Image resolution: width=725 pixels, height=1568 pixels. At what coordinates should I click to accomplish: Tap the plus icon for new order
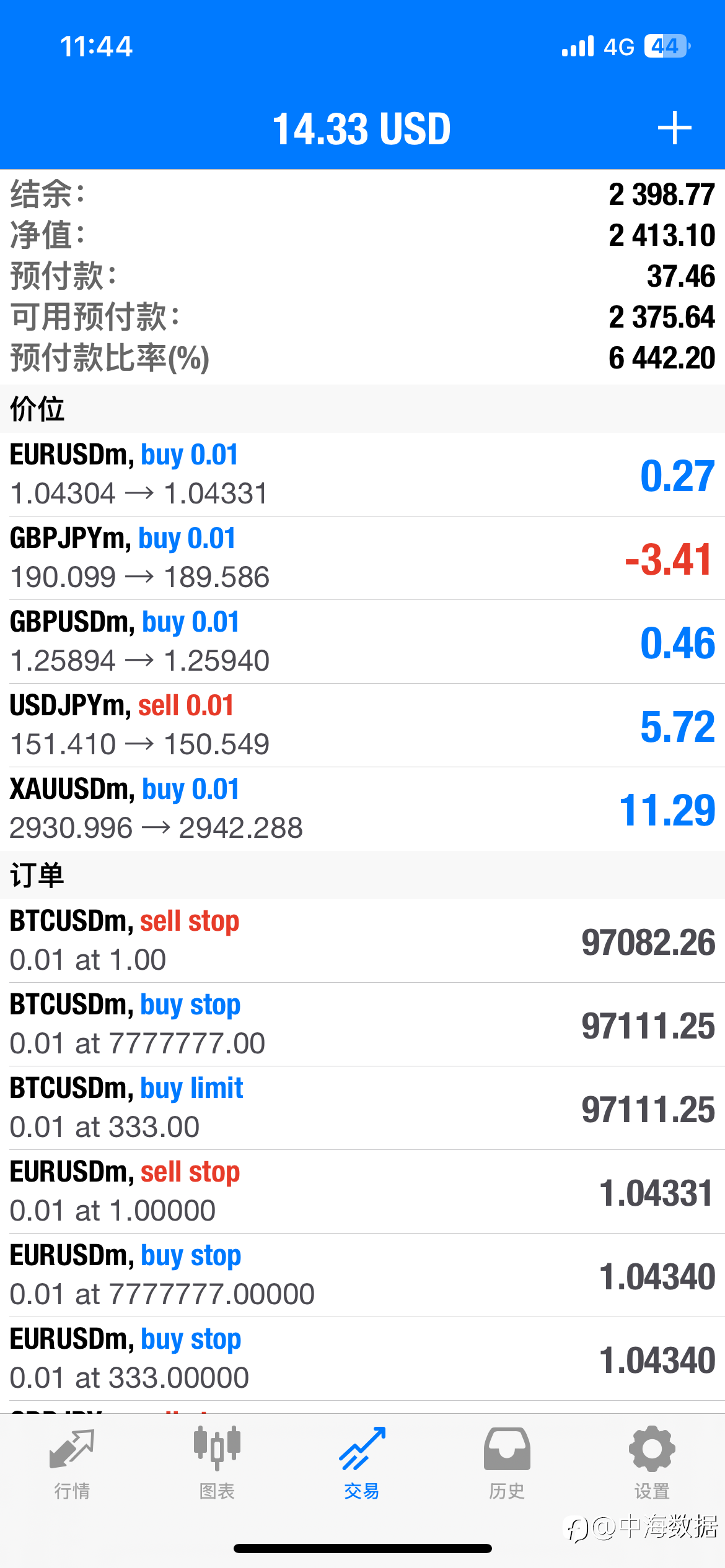(674, 128)
